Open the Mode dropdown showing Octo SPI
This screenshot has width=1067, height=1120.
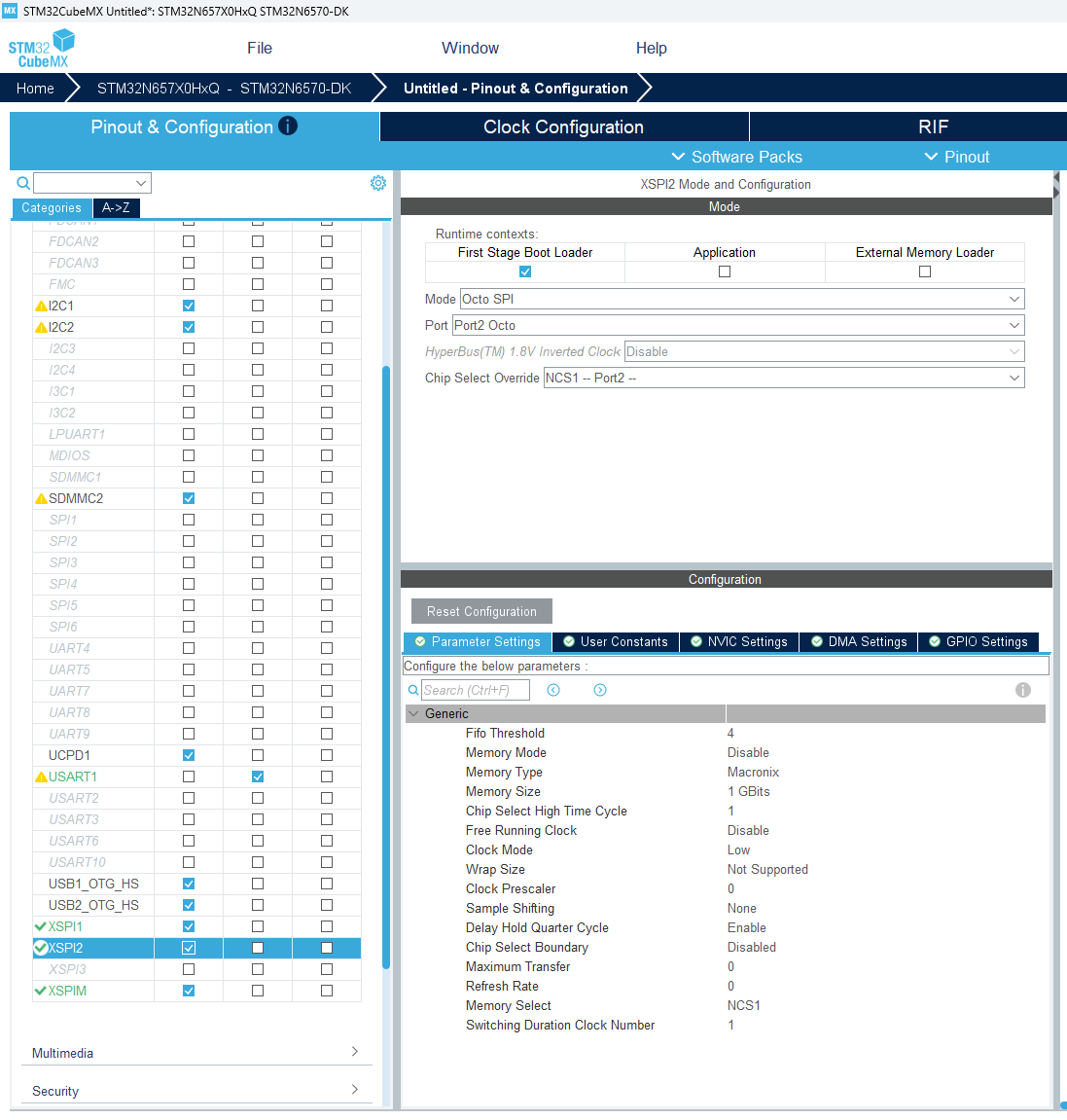click(742, 299)
